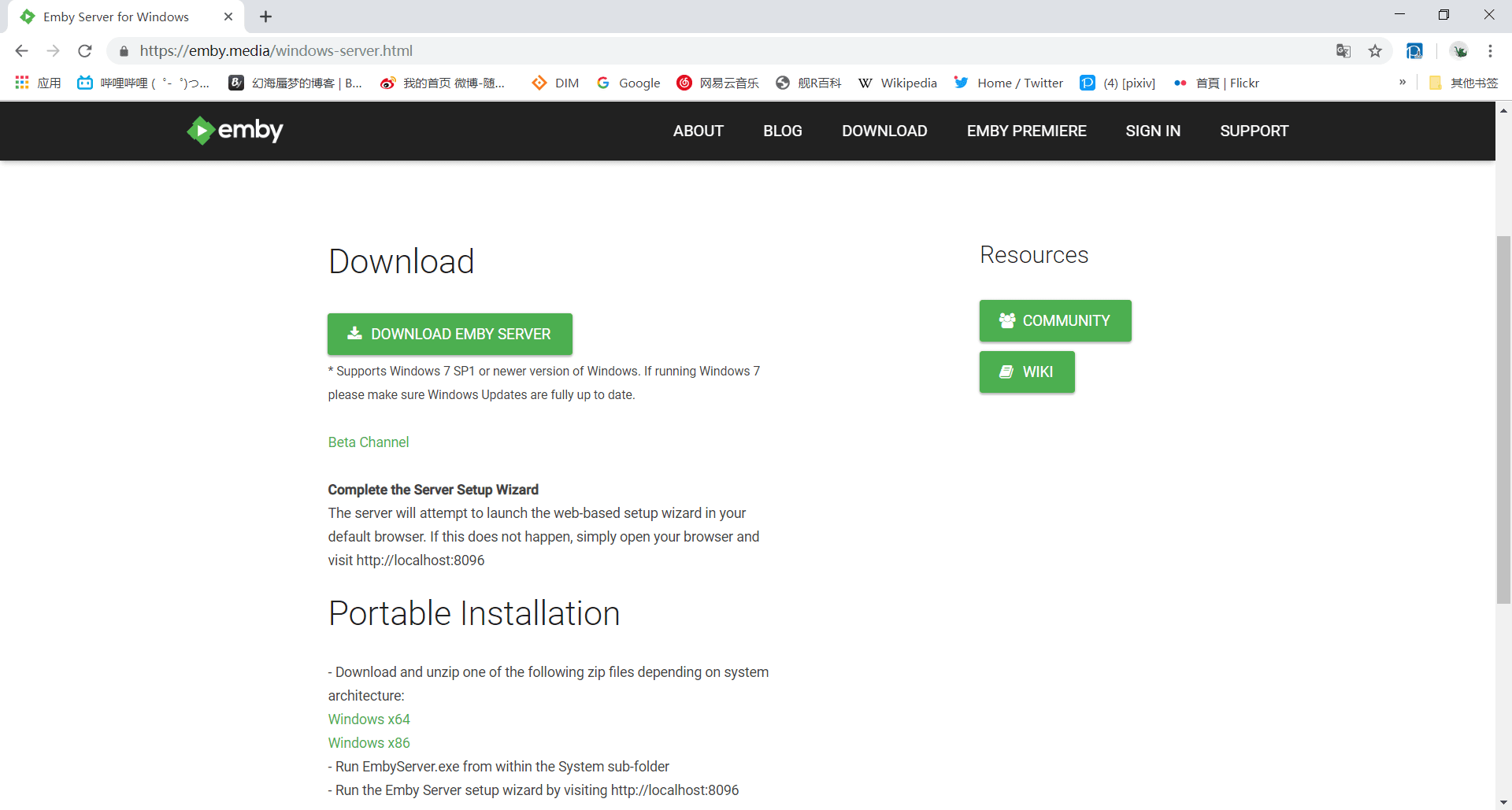Open the 舰R百科 bookmark
Viewport: 1512px width, 810px height.
tap(809, 83)
